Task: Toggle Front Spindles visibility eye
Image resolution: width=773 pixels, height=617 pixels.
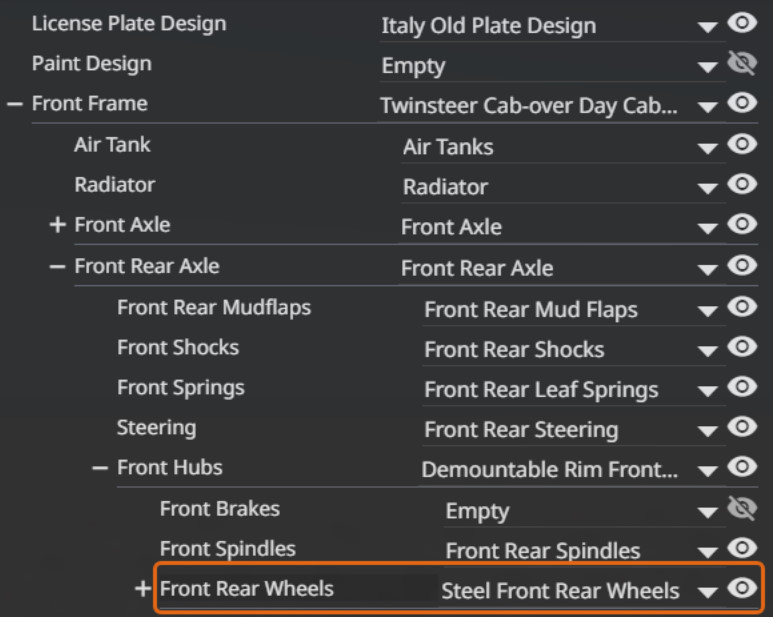Action: pos(742,549)
